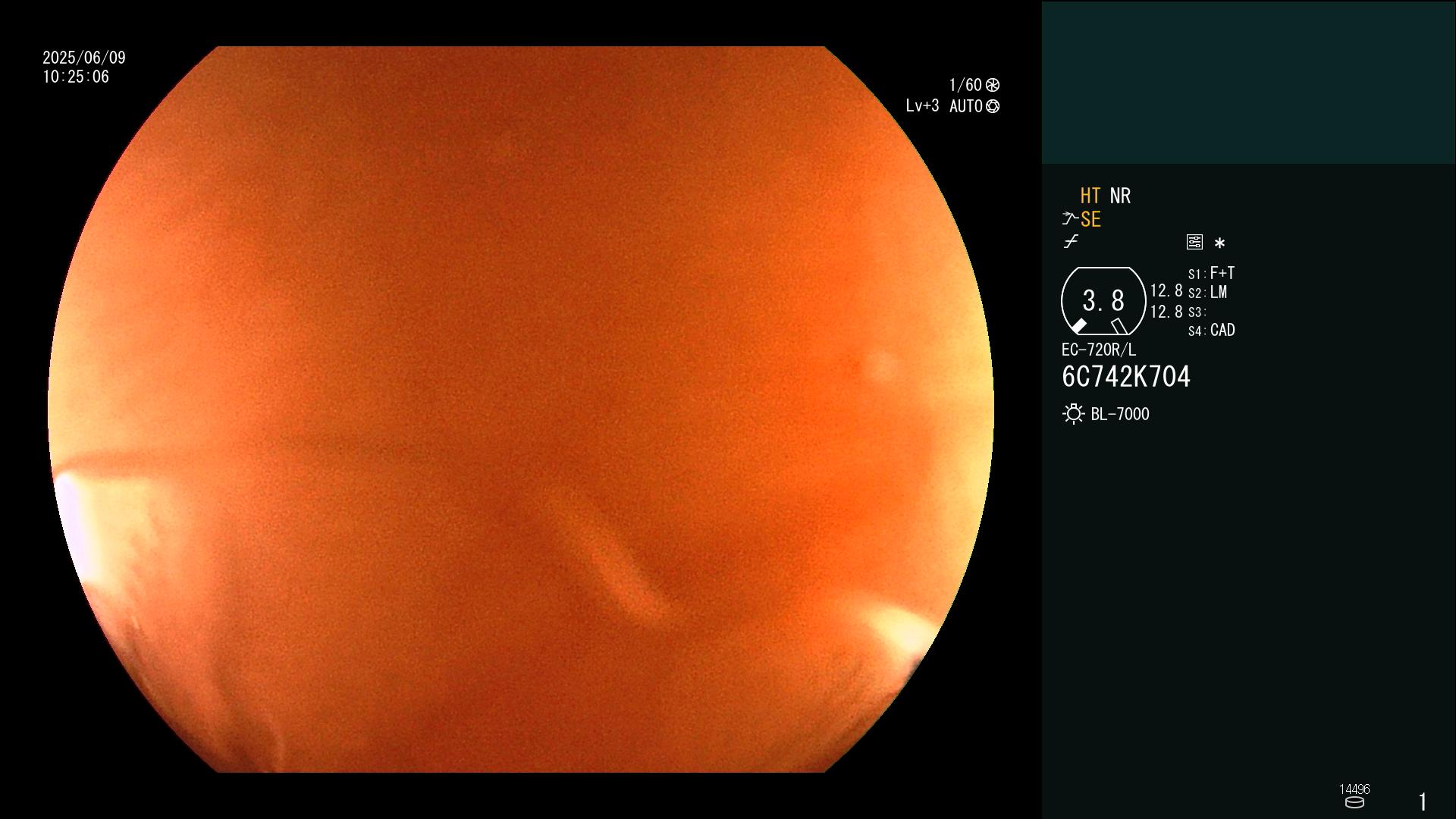Click the filled forceps channel marker

[x=1078, y=326]
